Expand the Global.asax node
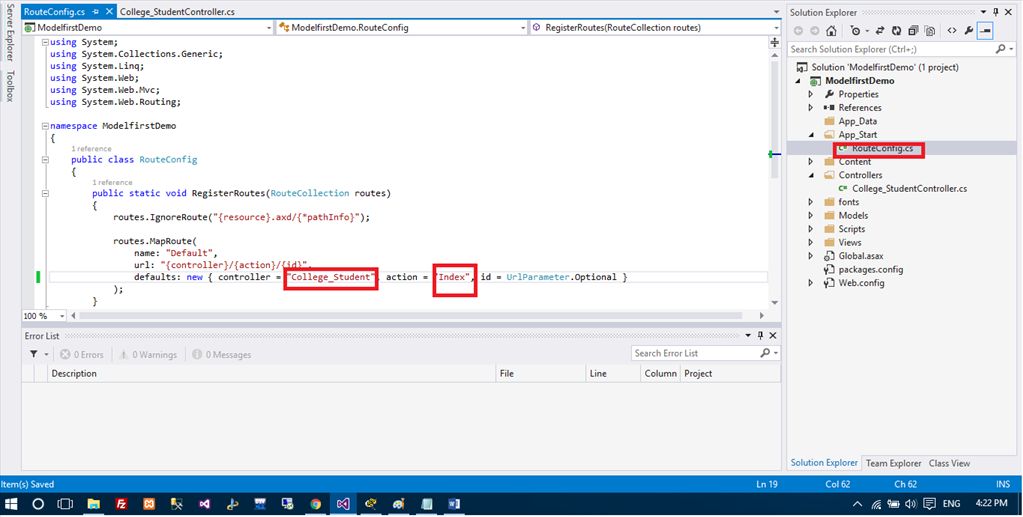Viewport: 1023px width, 517px height. [811, 256]
